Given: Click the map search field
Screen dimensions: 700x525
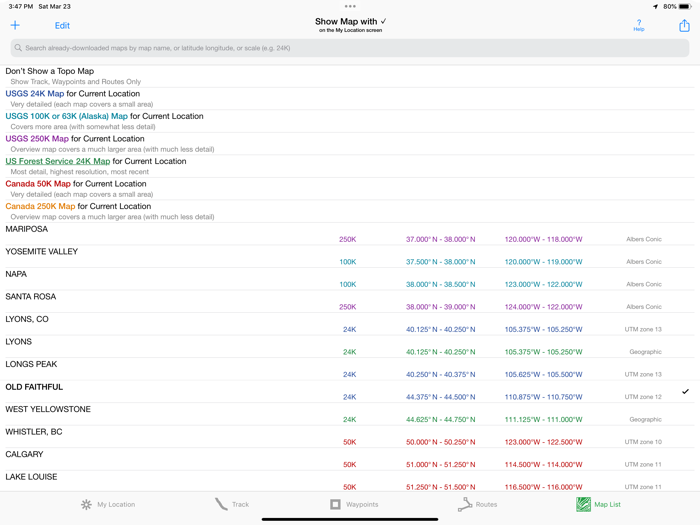Looking at the screenshot, I should 350,48.
